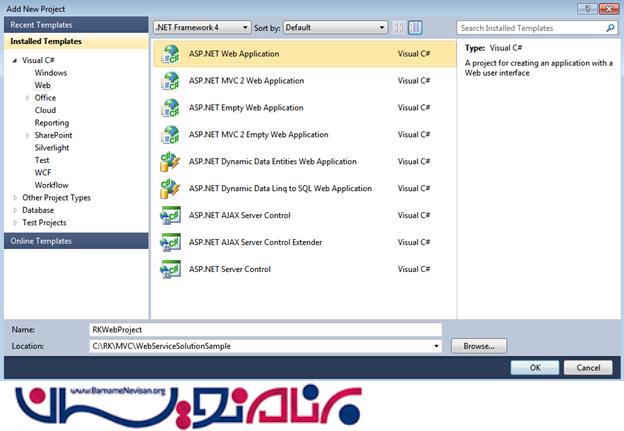Click the ASP.NET Server Control icon

pyautogui.click(x=170, y=269)
